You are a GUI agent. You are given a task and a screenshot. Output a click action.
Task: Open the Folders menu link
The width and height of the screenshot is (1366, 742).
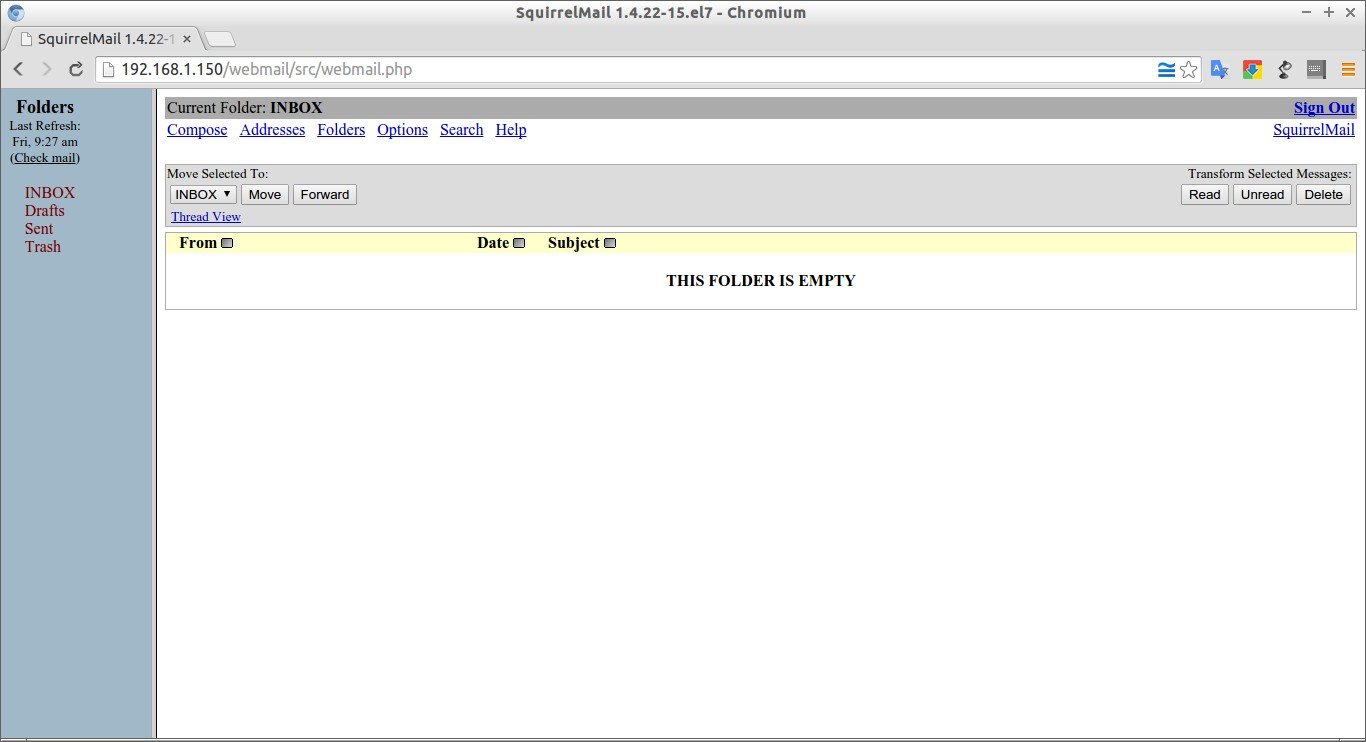click(341, 130)
